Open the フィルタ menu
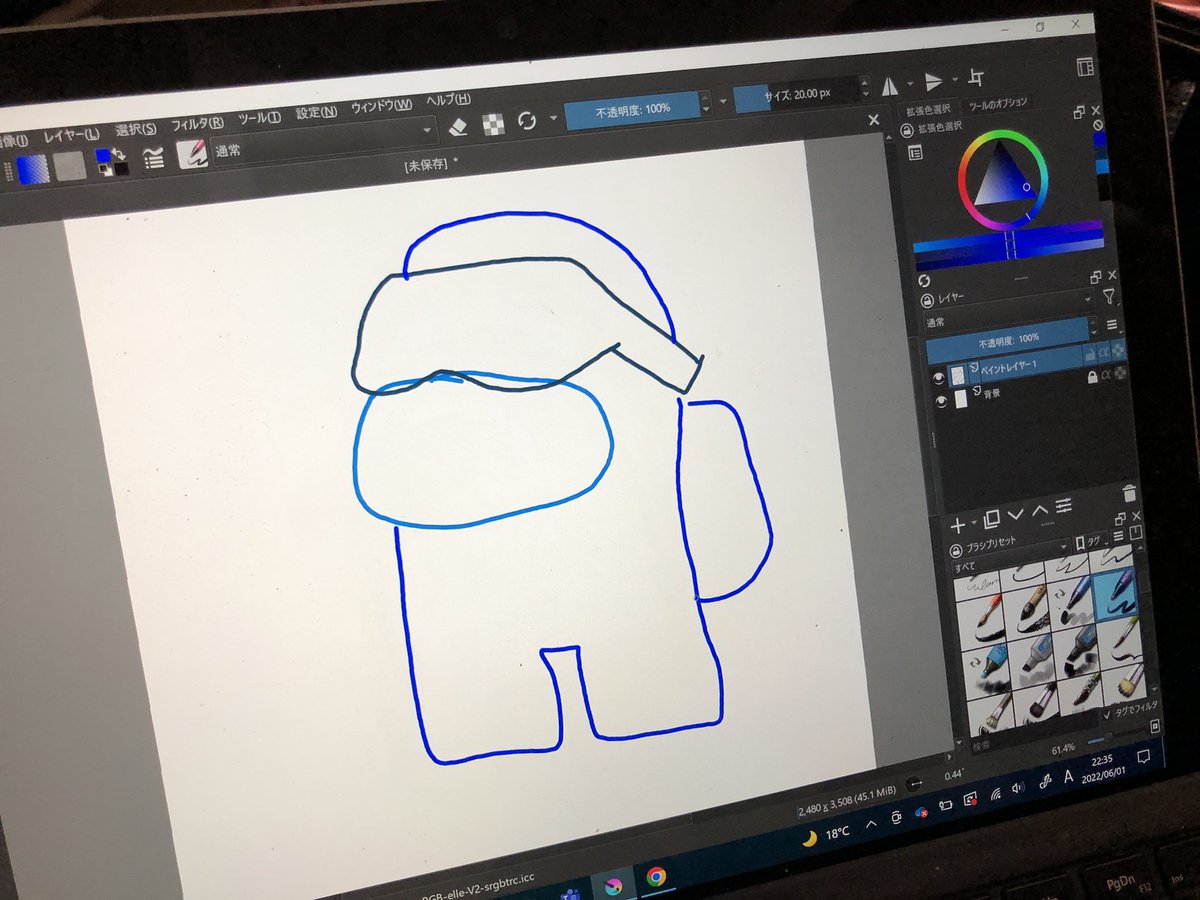1200x900 pixels. point(197,125)
